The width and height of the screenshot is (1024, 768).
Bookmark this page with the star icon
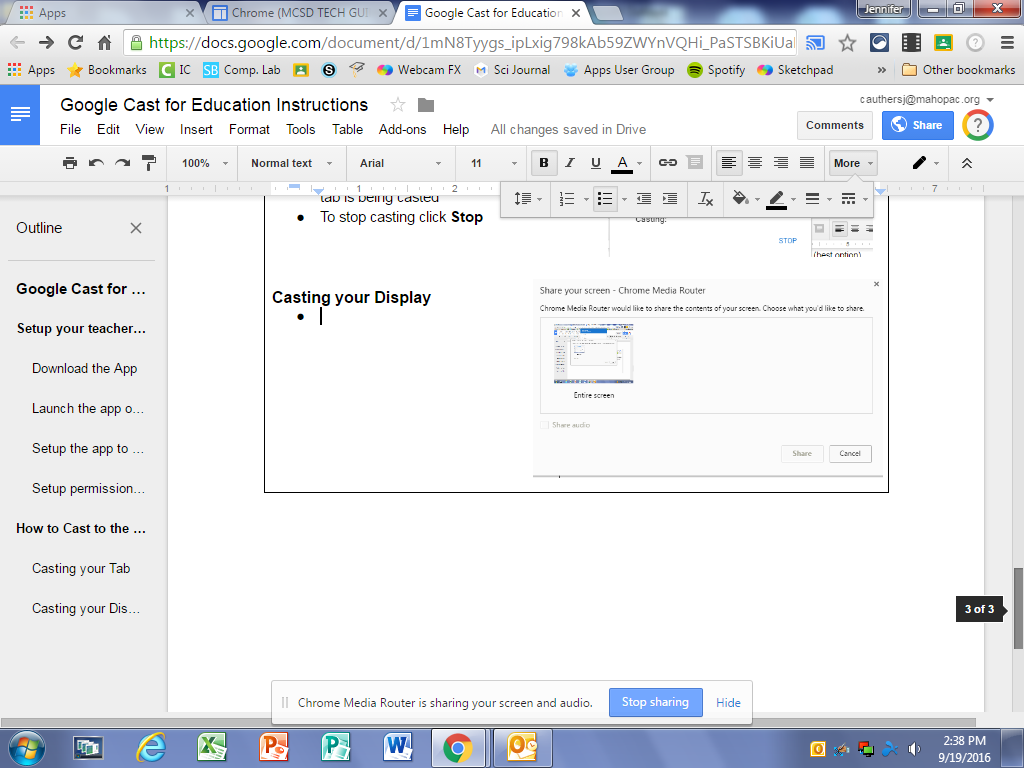[x=847, y=43]
